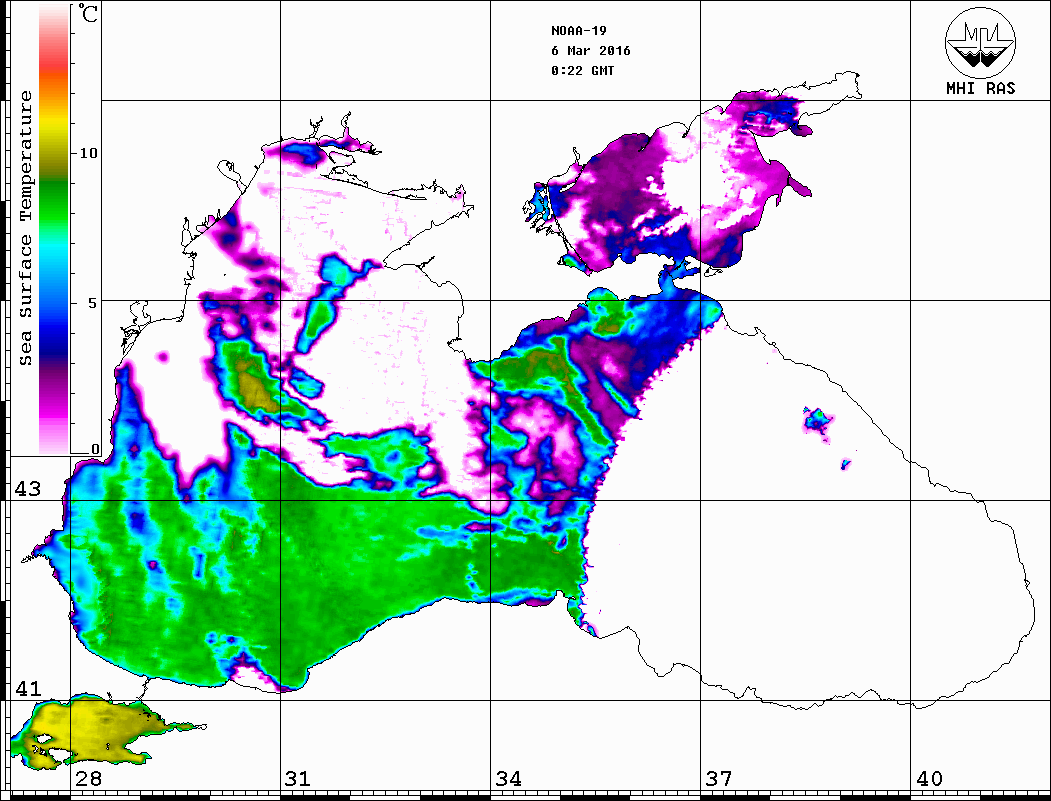Screen dimensions: 1051x801
Task: Click the MHI RAS logo emblem
Action: [x=980, y=43]
